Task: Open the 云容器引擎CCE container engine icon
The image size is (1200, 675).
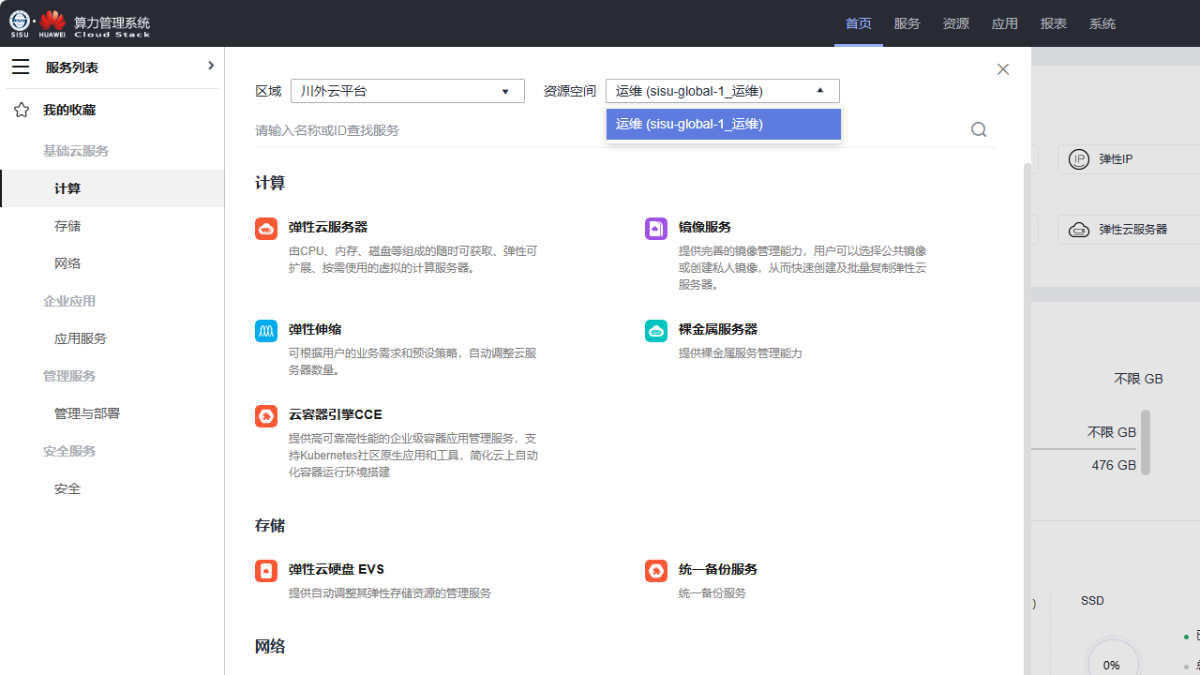Action: pyautogui.click(x=266, y=416)
